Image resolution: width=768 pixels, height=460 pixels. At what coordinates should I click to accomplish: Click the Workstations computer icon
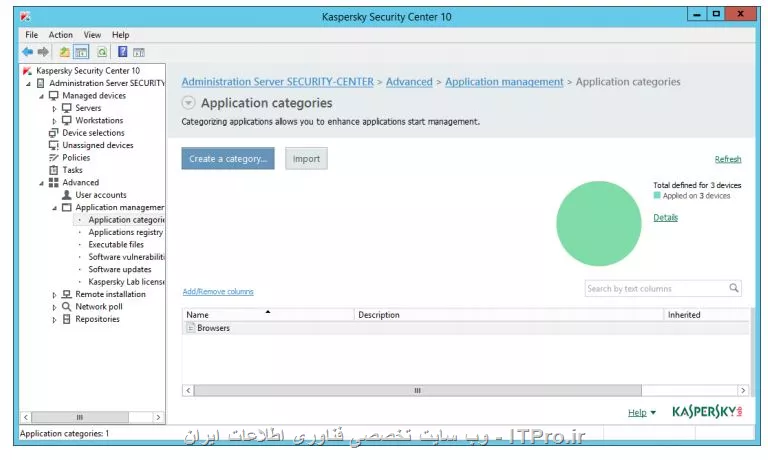pyautogui.click(x=67, y=120)
